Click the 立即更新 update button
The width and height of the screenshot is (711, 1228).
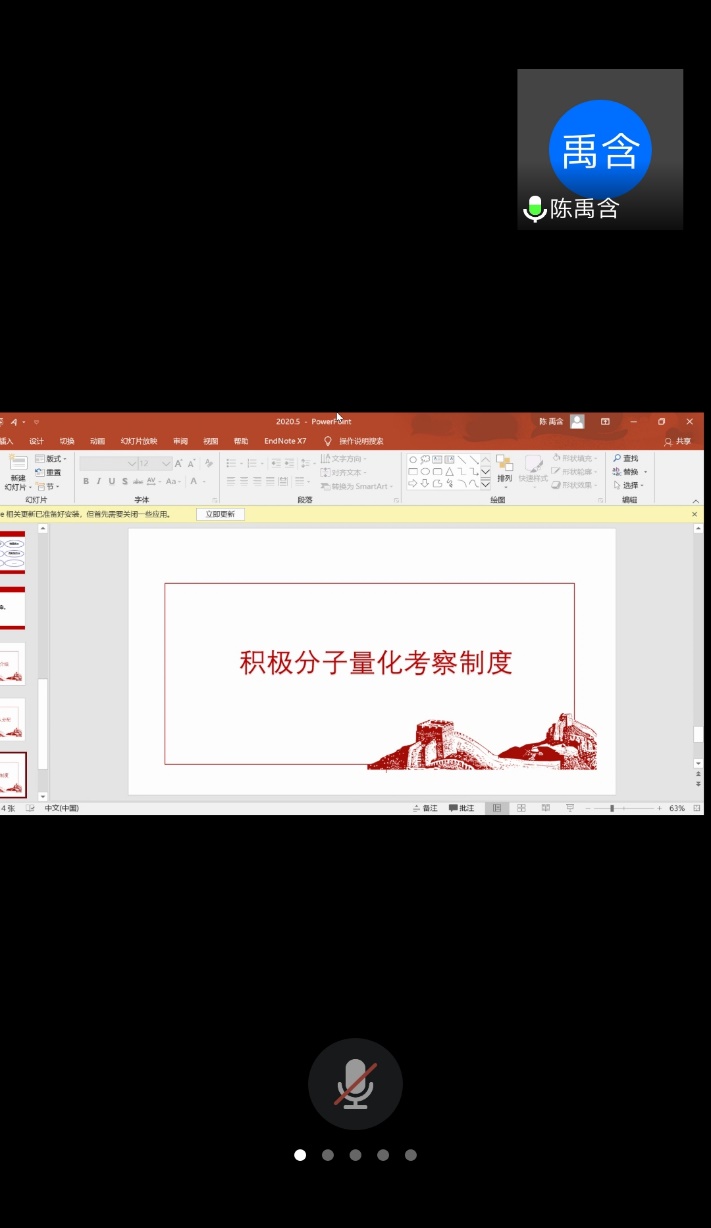220,514
